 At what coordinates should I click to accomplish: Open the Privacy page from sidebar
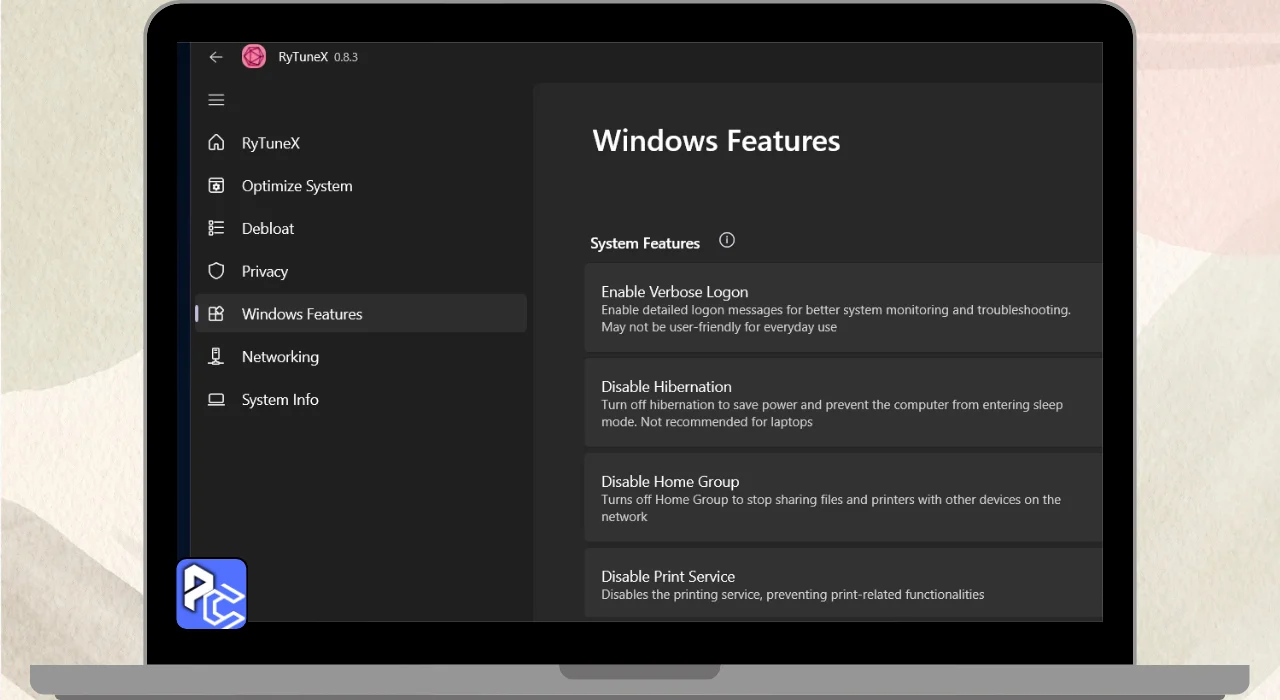click(265, 271)
